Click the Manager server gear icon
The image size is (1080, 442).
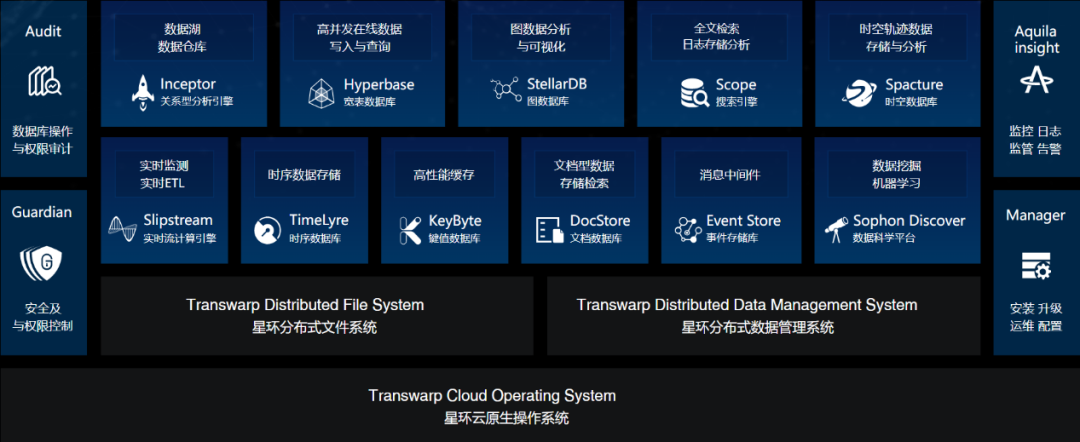[1036, 267]
